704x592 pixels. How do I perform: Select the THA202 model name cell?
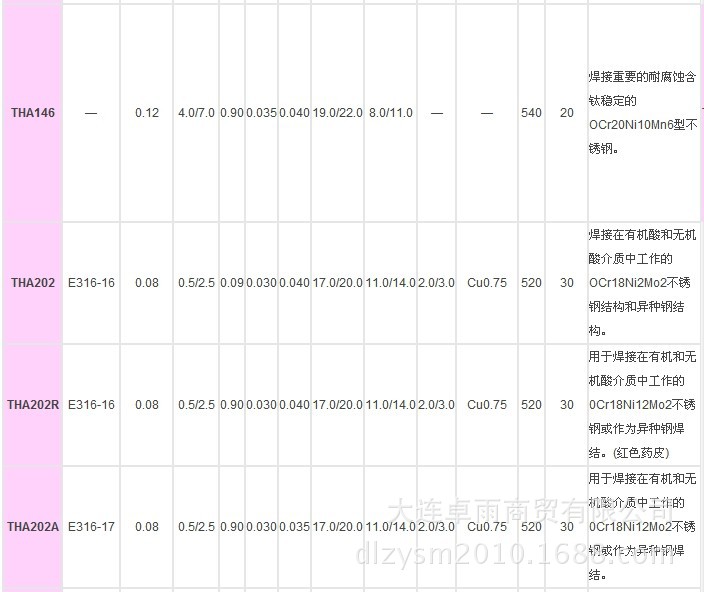tap(32, 283)
